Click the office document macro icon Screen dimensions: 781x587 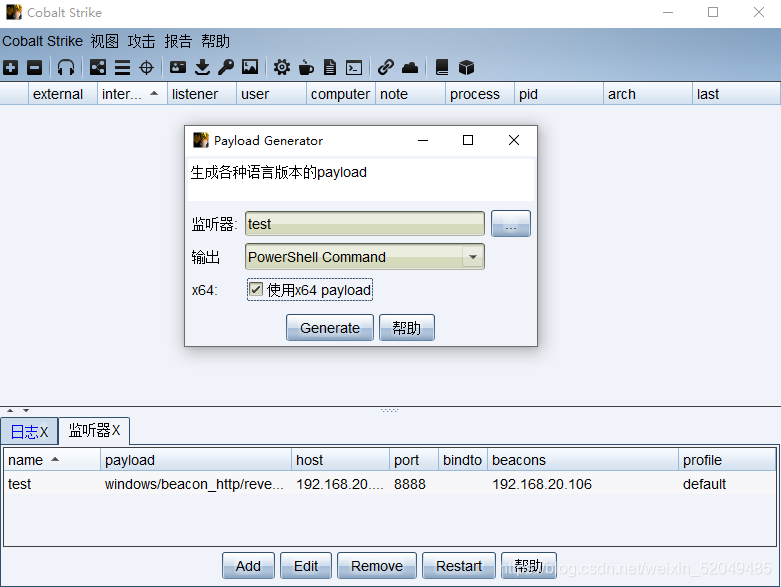coord(330,67)
